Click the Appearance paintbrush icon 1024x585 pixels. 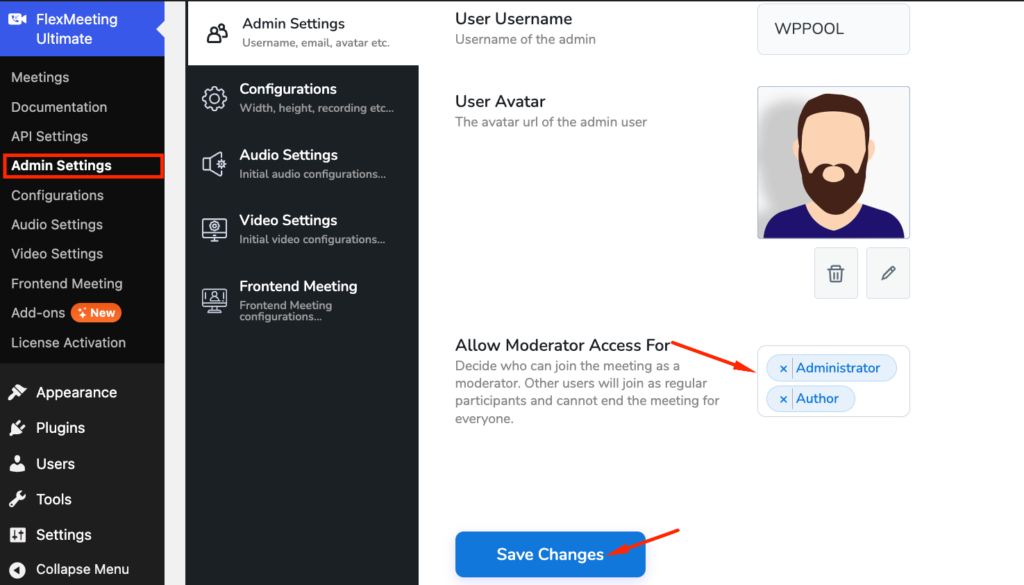18,392
